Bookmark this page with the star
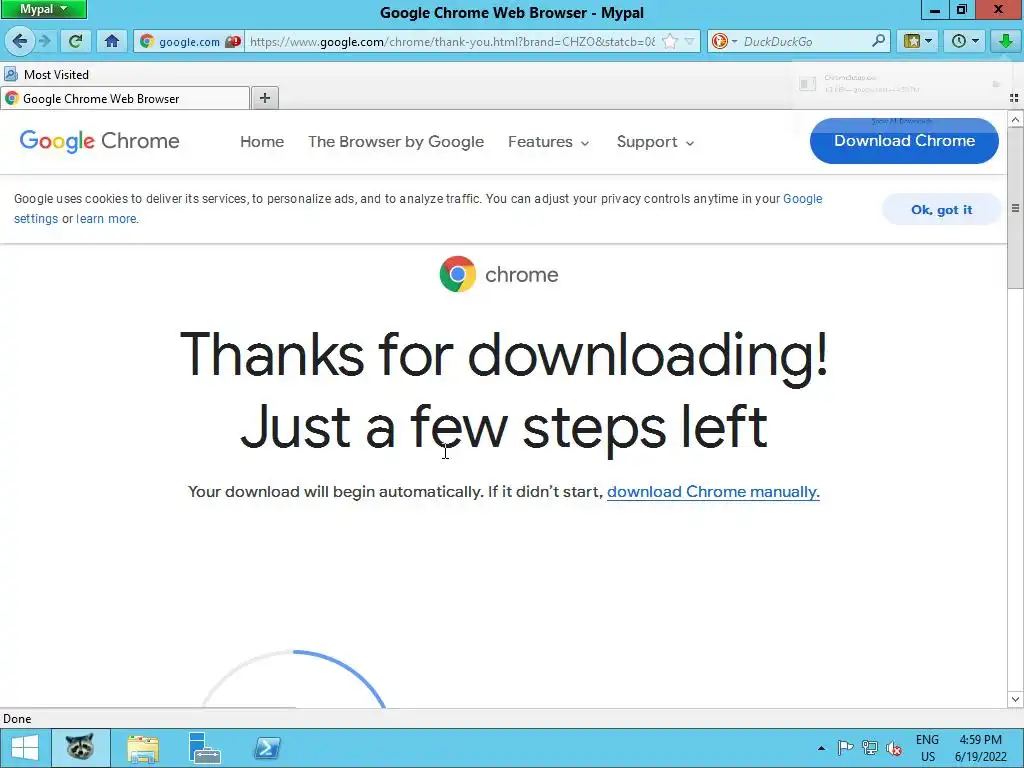The width and height of the screenshot is (1024, 768). (x=669, y=41)
